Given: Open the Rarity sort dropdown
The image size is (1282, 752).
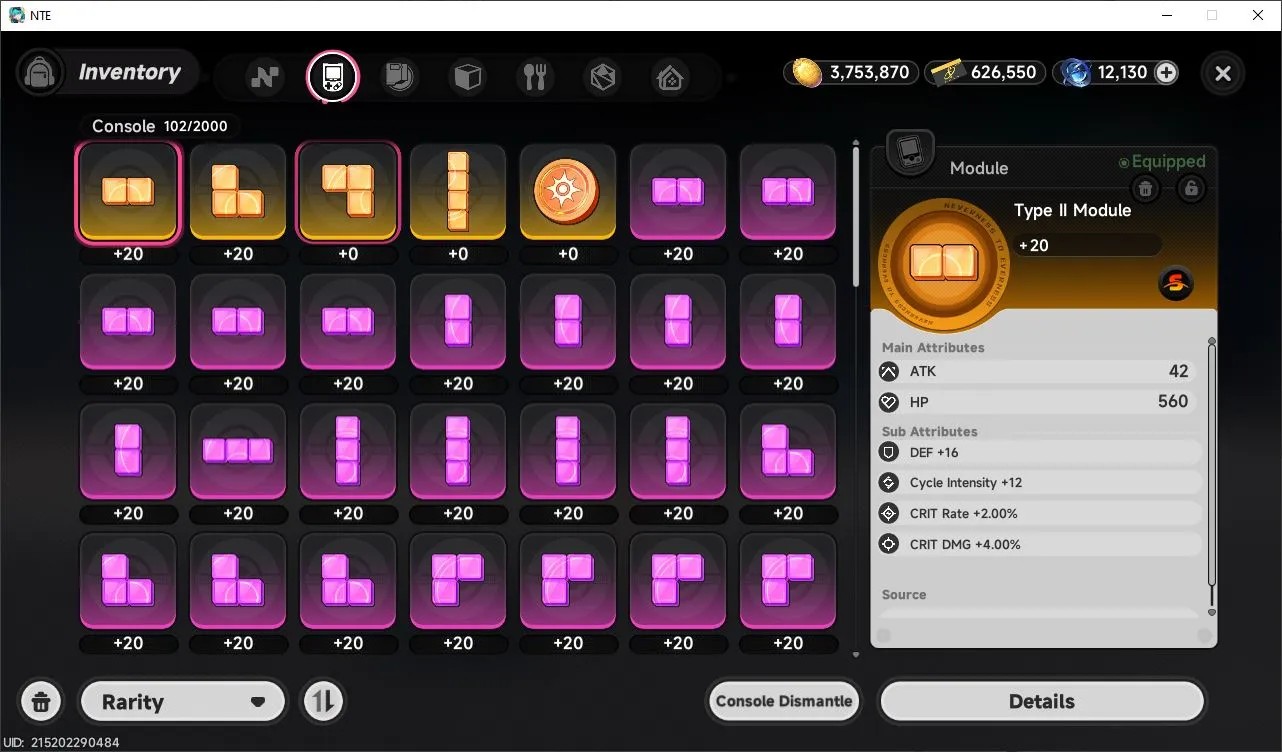Looking at the screenshot, I should coord(183,702).
